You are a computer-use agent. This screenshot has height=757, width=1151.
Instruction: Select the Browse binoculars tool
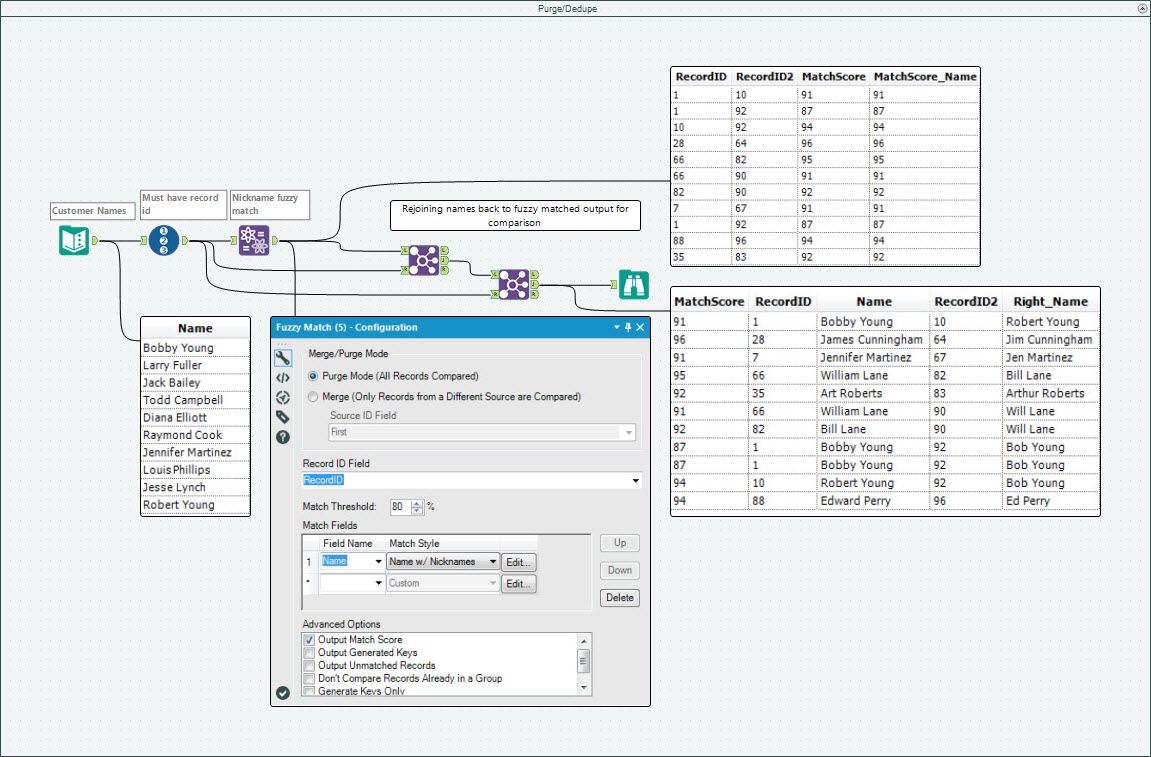pyautogui.click(x=633, y=284)
